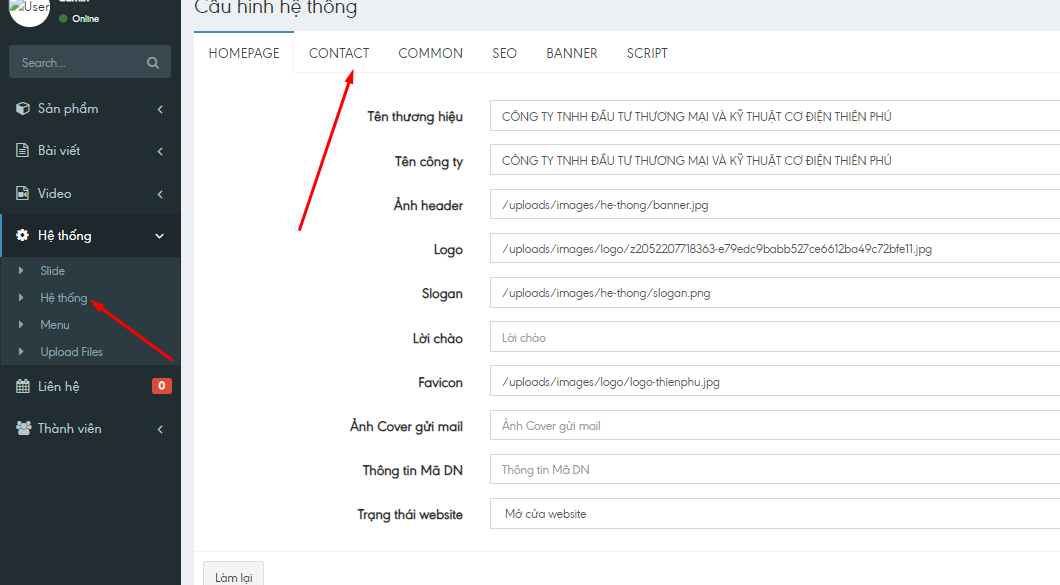The image size is (1060, 585).
Task: Click the Bài viết document icon
Action: [23, 151]
